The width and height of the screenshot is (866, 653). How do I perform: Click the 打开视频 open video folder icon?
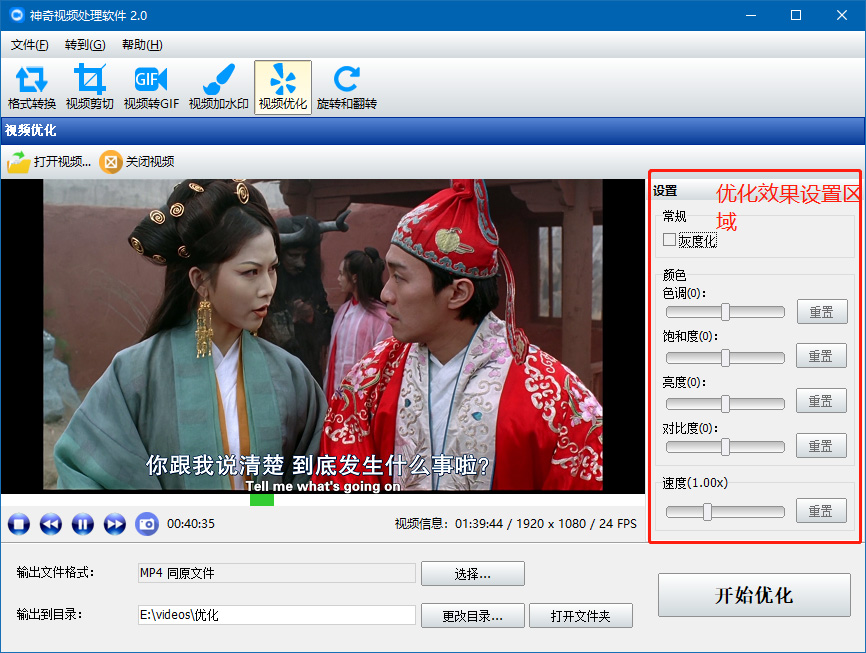19,161
